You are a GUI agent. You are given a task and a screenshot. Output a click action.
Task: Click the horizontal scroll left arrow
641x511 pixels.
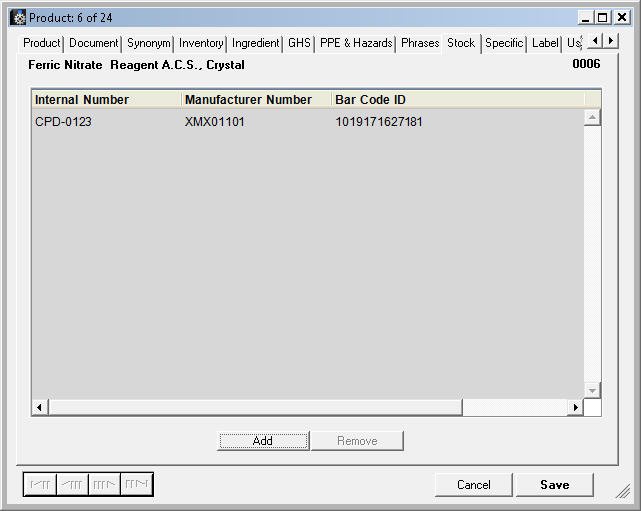point(40,408)
